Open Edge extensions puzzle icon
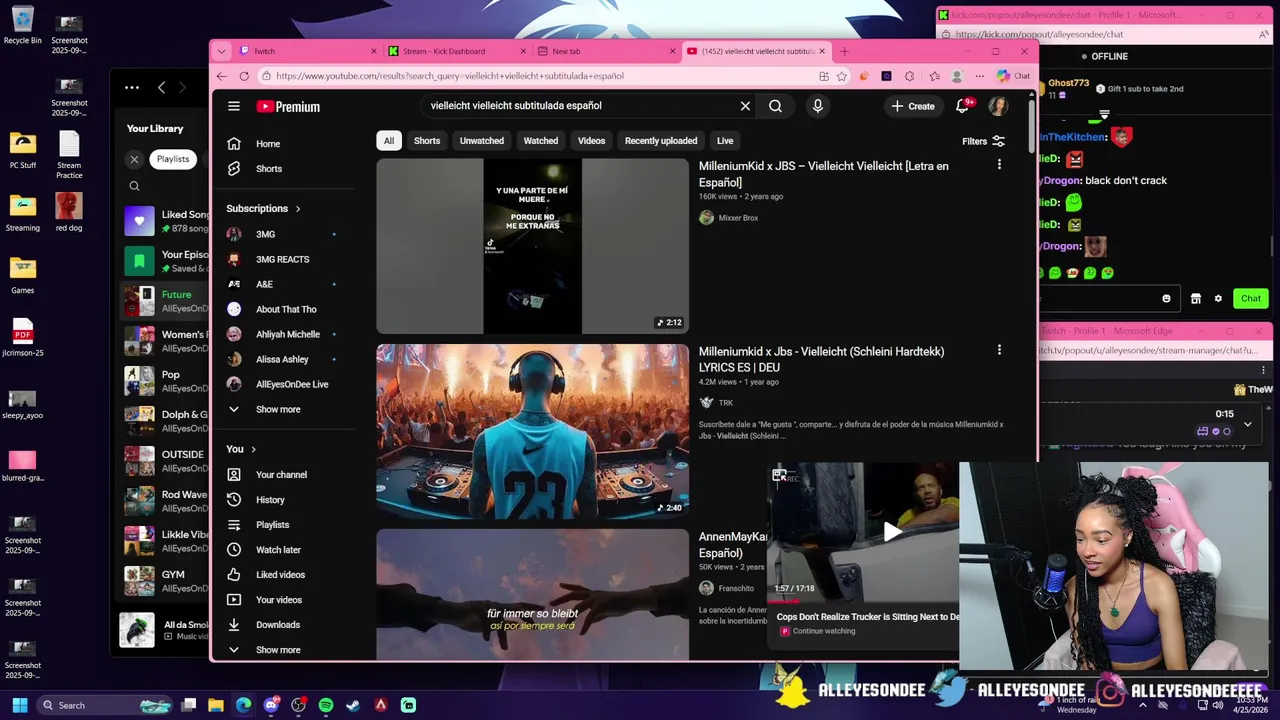Image resolution: width=1280 pixels, height=720 pixels. pyautogui.click(x=909, y=76)
